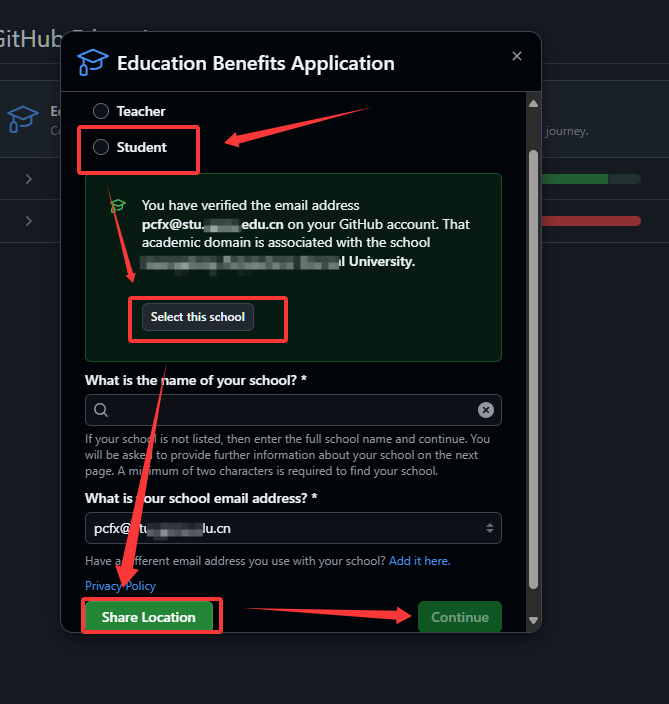Open the school email address dropdown

pyautogui.click(x=293, y=528)
